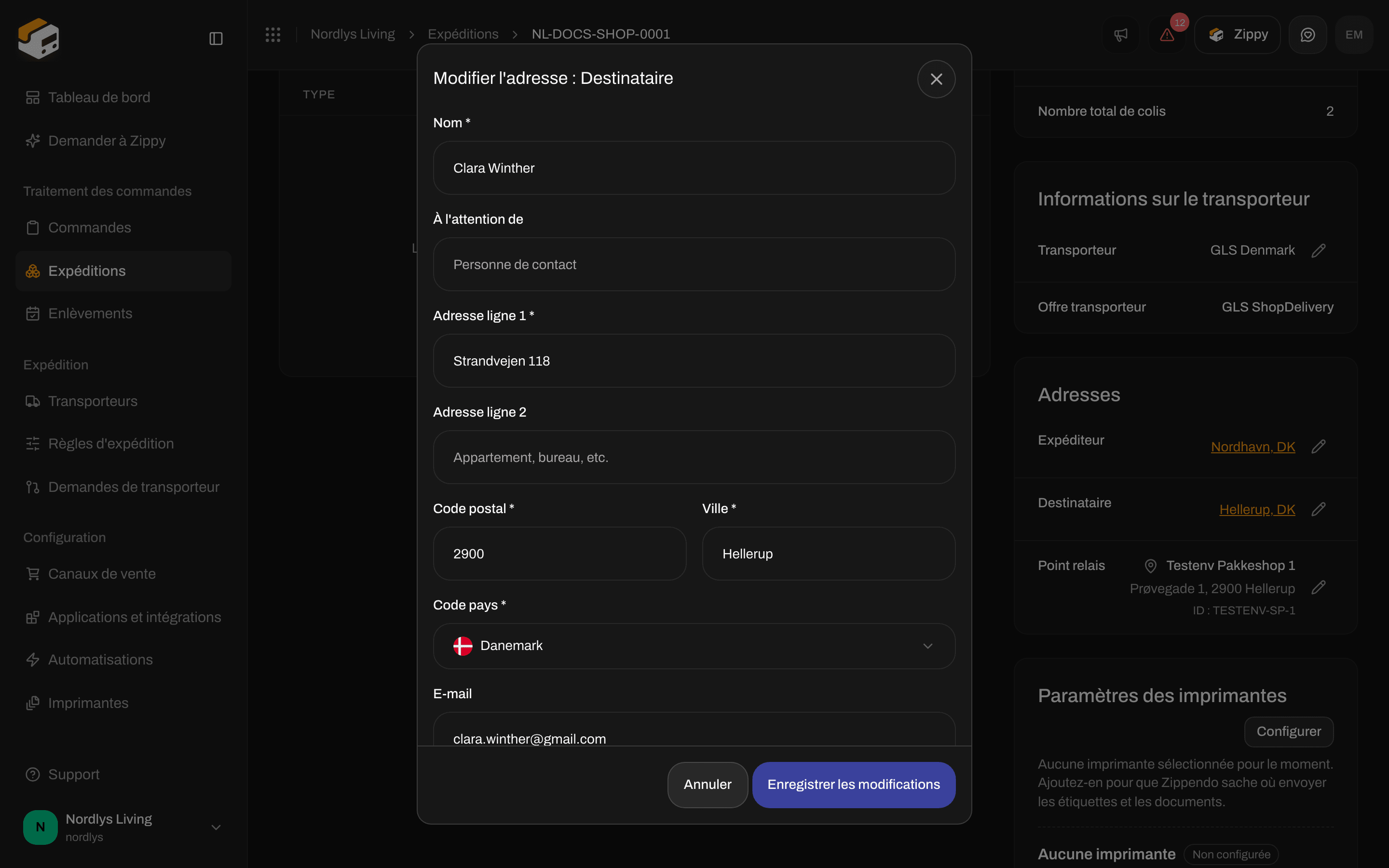Close the Modifier l'adresse dialog
Viewport: 1389px width, 868px height.
(x=936, y=79)
